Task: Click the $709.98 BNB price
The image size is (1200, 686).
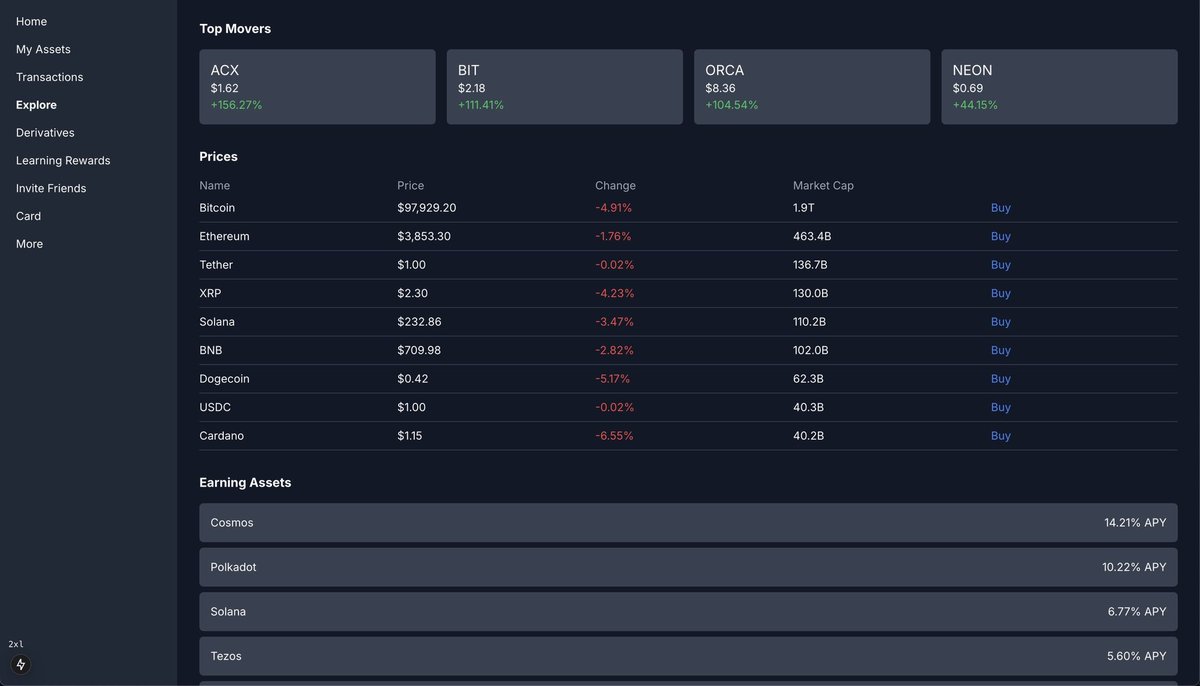Action: point(419,351)
